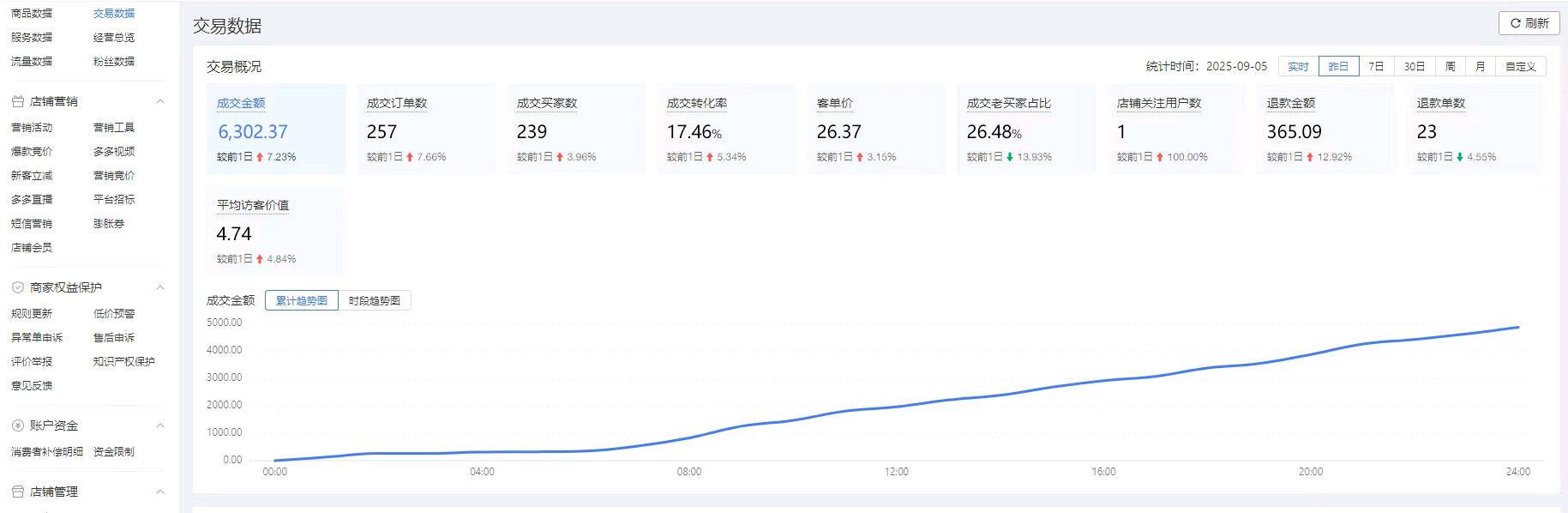Select the 昨日 time range

[x=1338, y=66]
